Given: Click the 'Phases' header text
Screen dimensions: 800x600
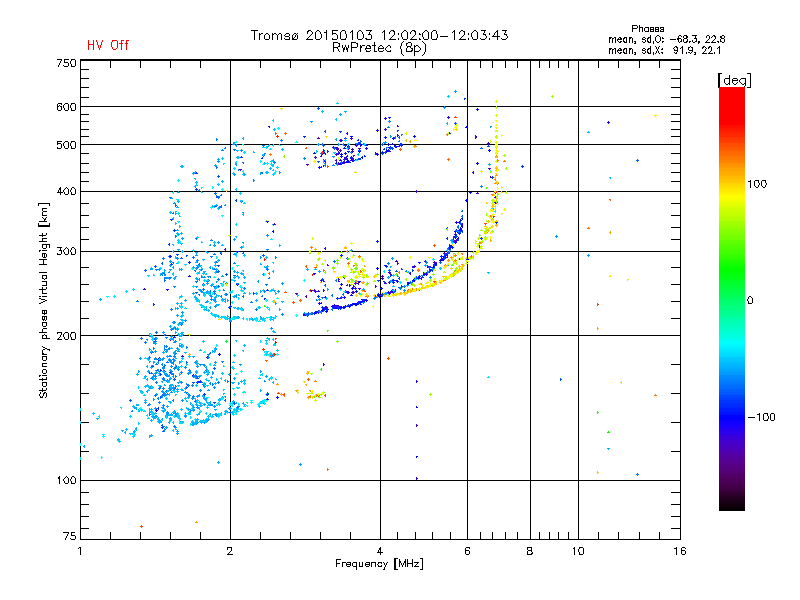Looking at the screenshot, I should pos(647,29).
